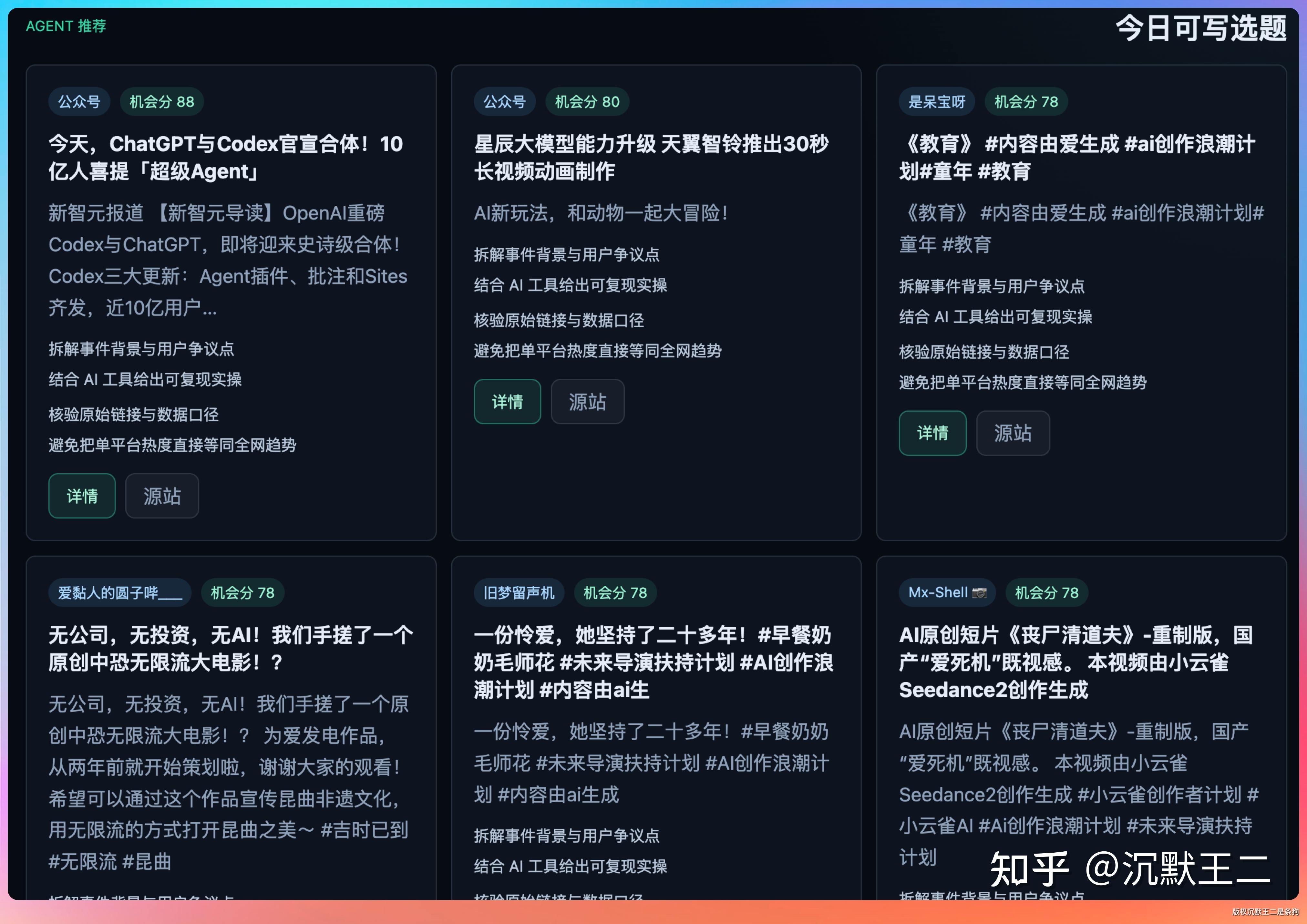Click the 机会分 88 badge
This screenshot has width=1307, height=924.
coord(162,102)
